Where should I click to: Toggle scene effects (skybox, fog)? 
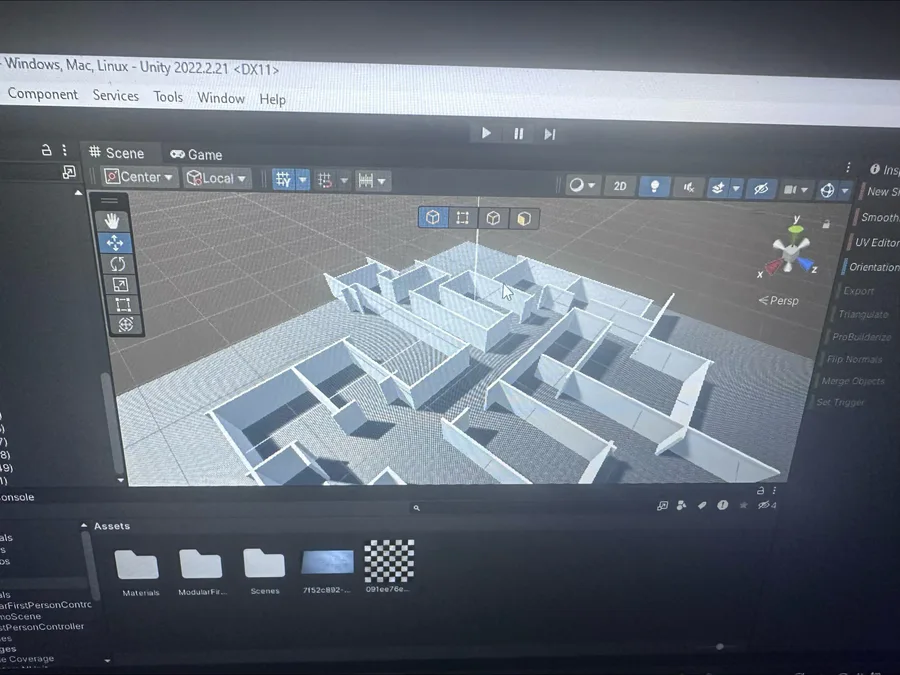pos(718,188)
